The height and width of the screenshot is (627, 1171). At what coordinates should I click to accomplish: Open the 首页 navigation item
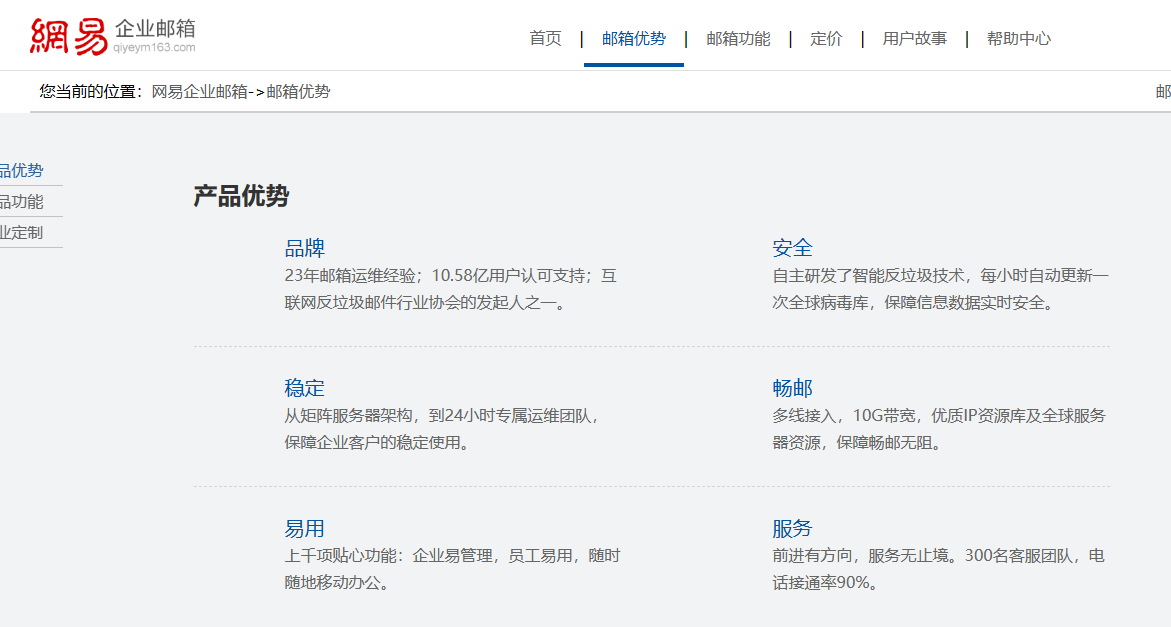(x=545, y=38)
